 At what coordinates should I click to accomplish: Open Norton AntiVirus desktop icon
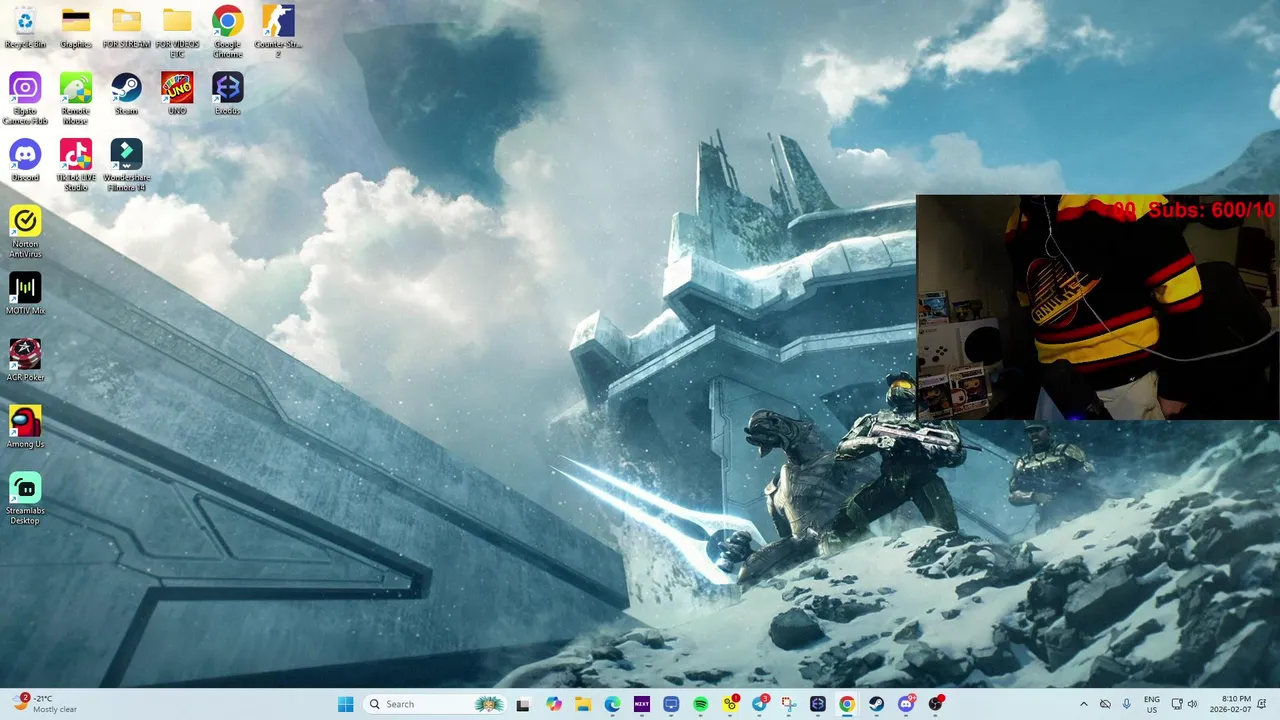coord(25,232)
